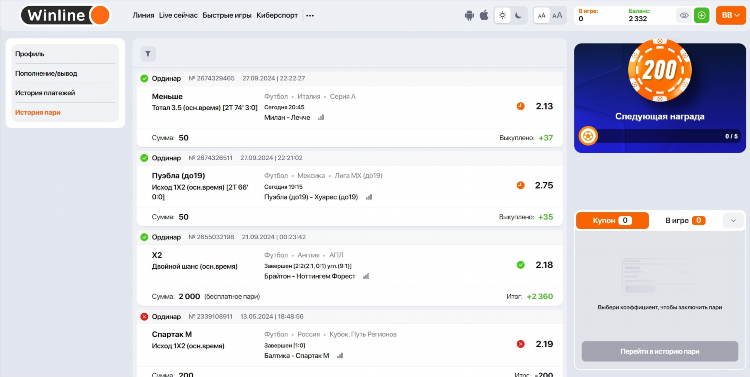Click orange cashout icon beside odds 2.13

click(x=520, y=106)
